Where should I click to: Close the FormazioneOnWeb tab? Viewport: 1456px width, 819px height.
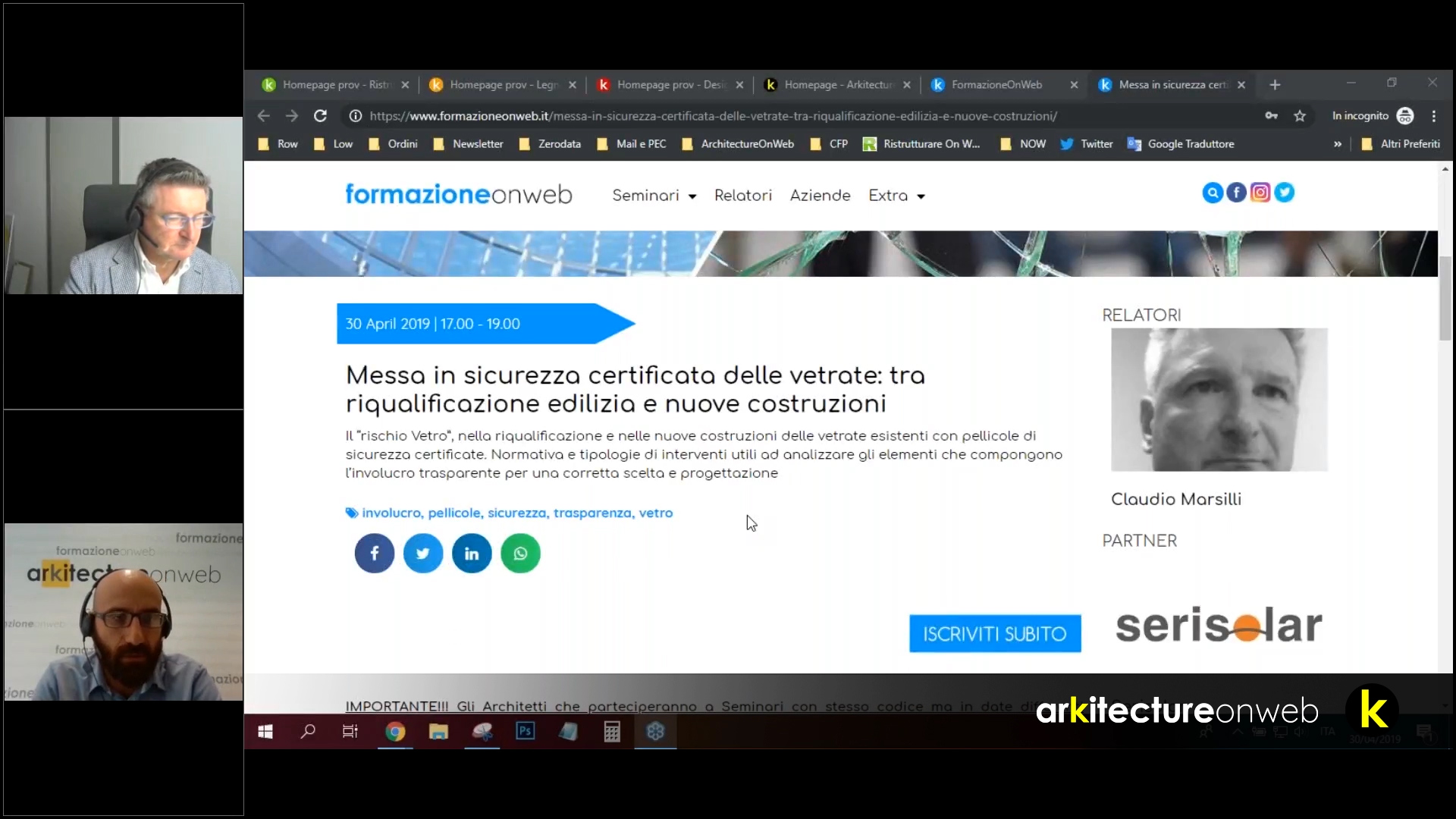(x=1074, y=85)
